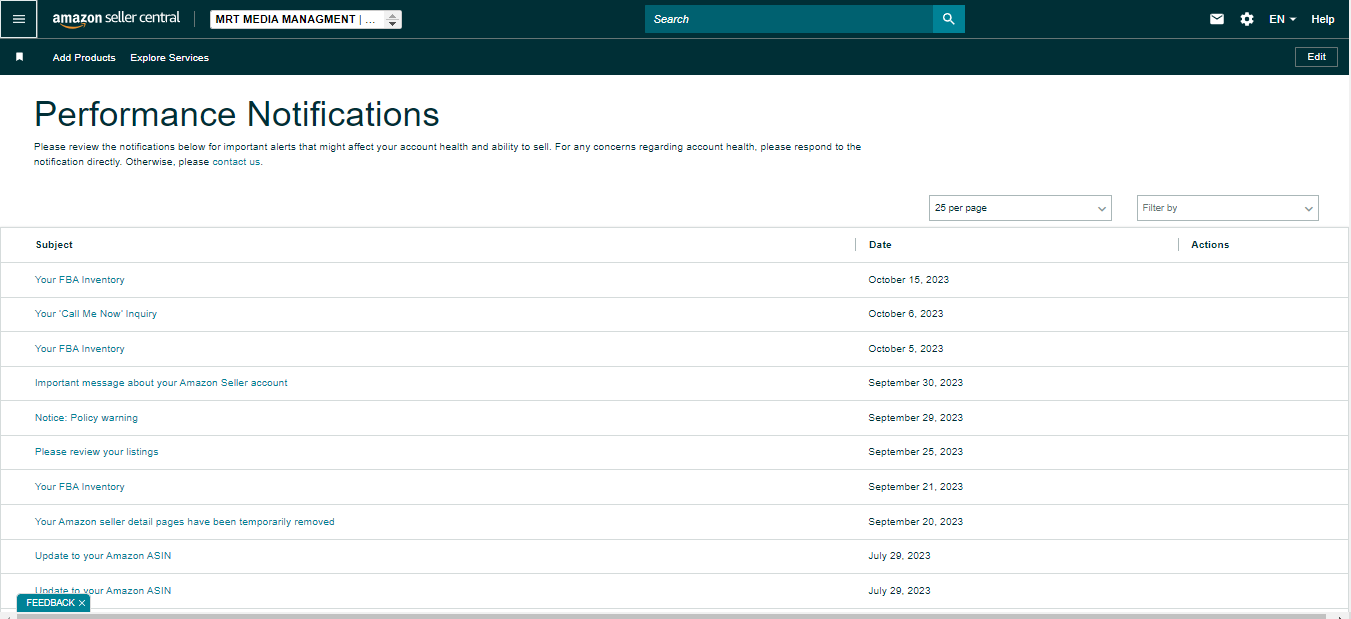1351x619 pixels.
Task: Open Your 'Call Me Now' Inquiry notification
Action: point(96,314)
